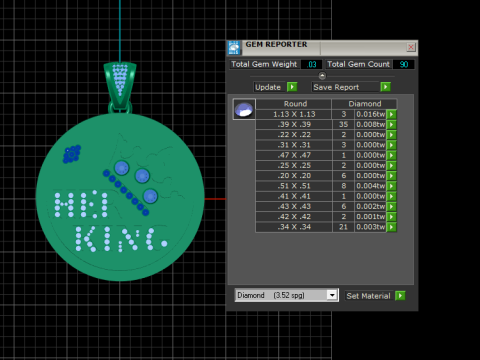Select the .25 X .25 size cell
This screenshot has height=360, width=480.
(294, 166)
